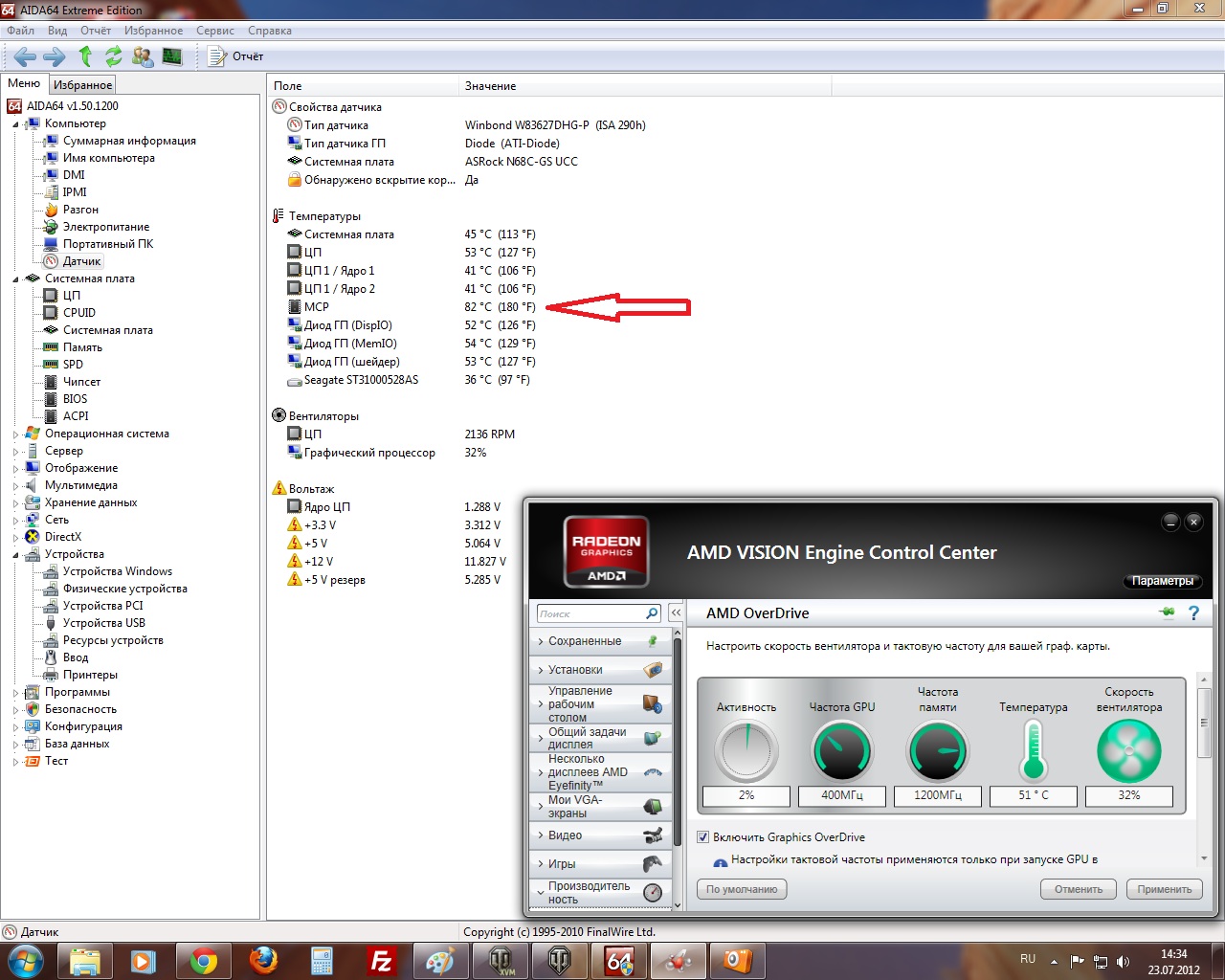
Task: Click the green Up arrow toolbar icon
Action: pyautogui.click(x=85, y=56)
